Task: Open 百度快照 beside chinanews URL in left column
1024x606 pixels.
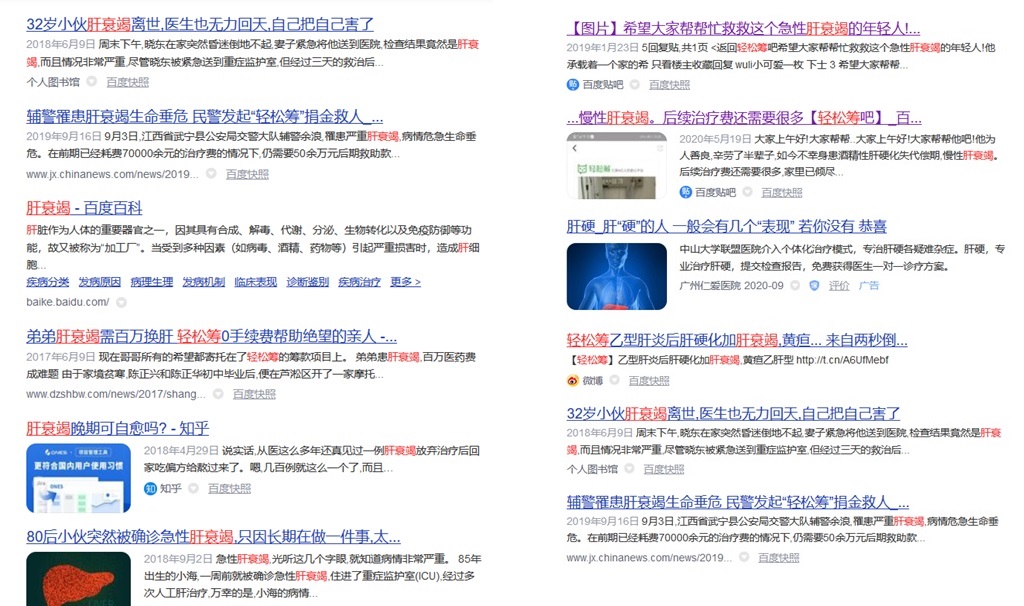Action: (247, 174)
